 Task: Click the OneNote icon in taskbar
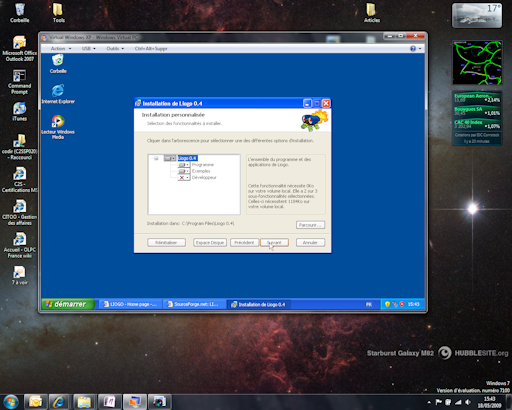click(x=109, y=402)
